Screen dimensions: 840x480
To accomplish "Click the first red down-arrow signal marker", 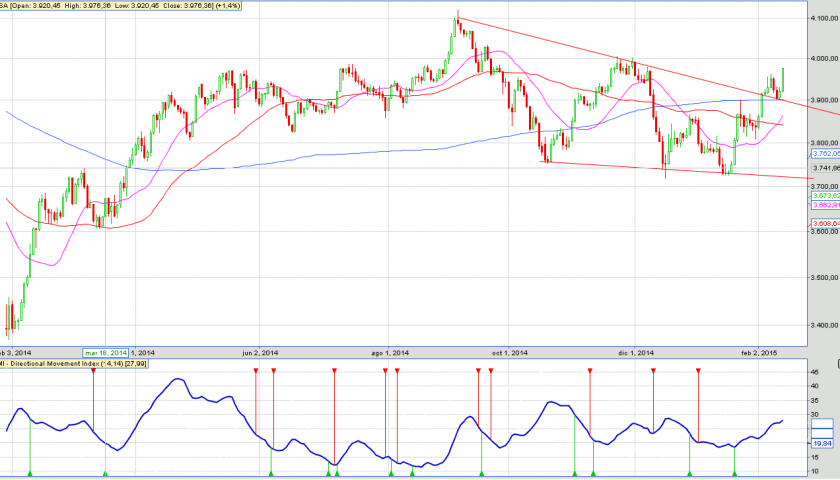I will (x=93, y=371).
